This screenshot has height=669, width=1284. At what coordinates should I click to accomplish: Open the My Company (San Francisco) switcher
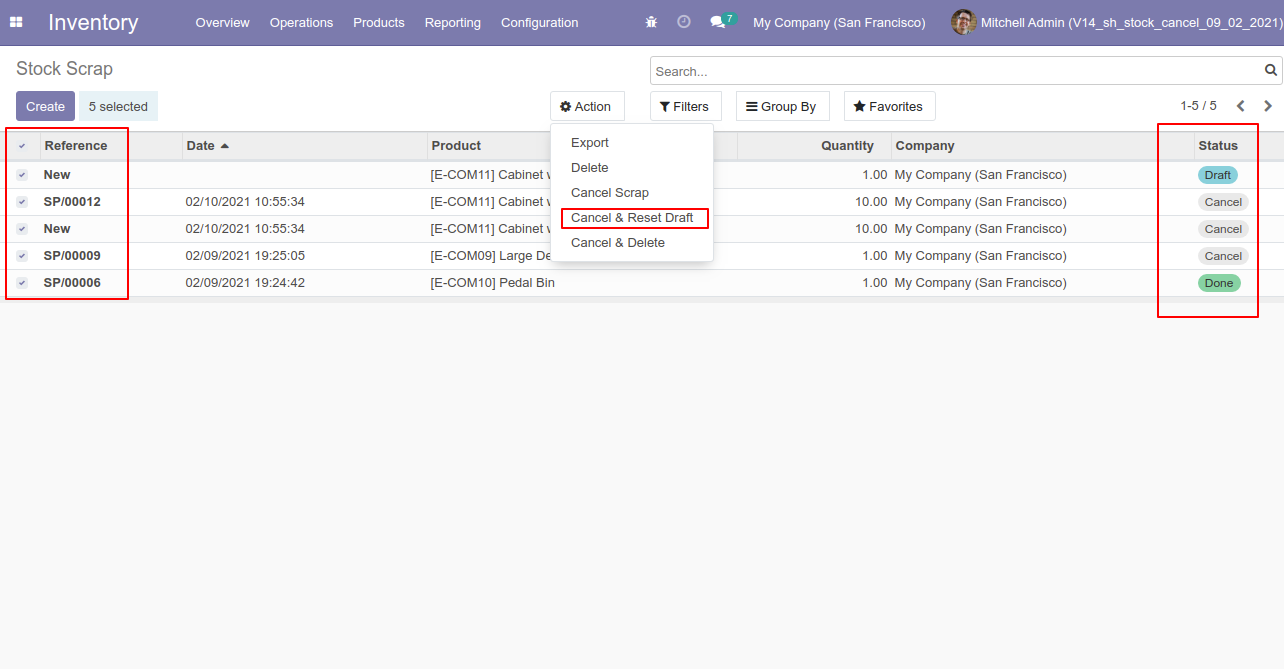(839, 22)
